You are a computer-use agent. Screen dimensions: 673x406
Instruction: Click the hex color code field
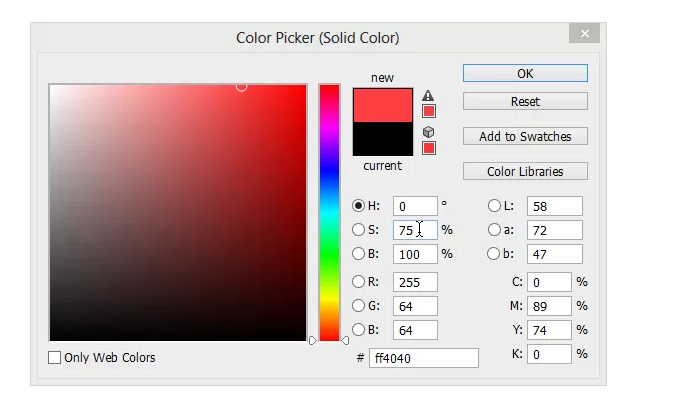[423, 358]
